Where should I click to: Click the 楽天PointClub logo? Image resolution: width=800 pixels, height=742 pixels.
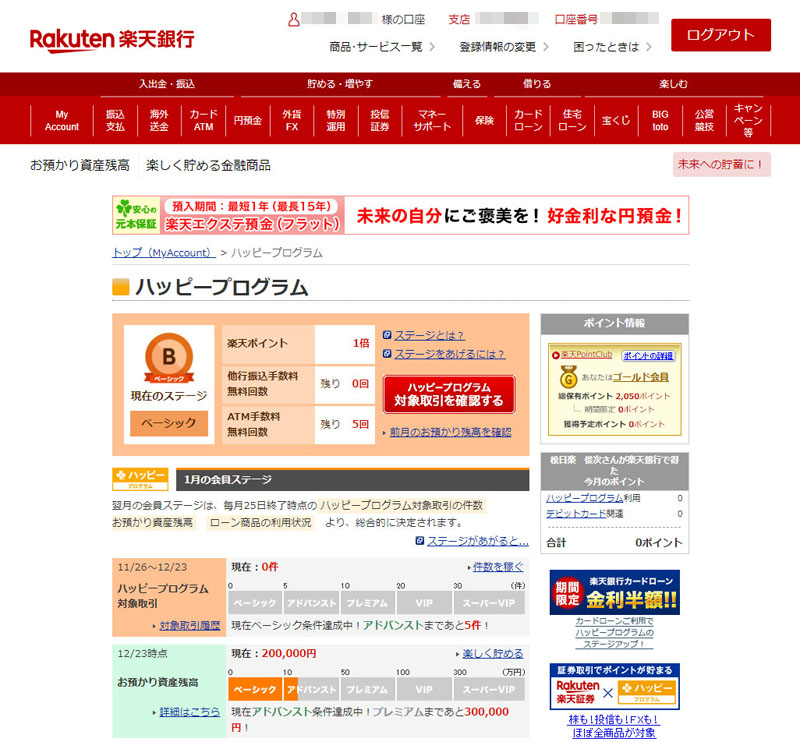pos(583,355)
